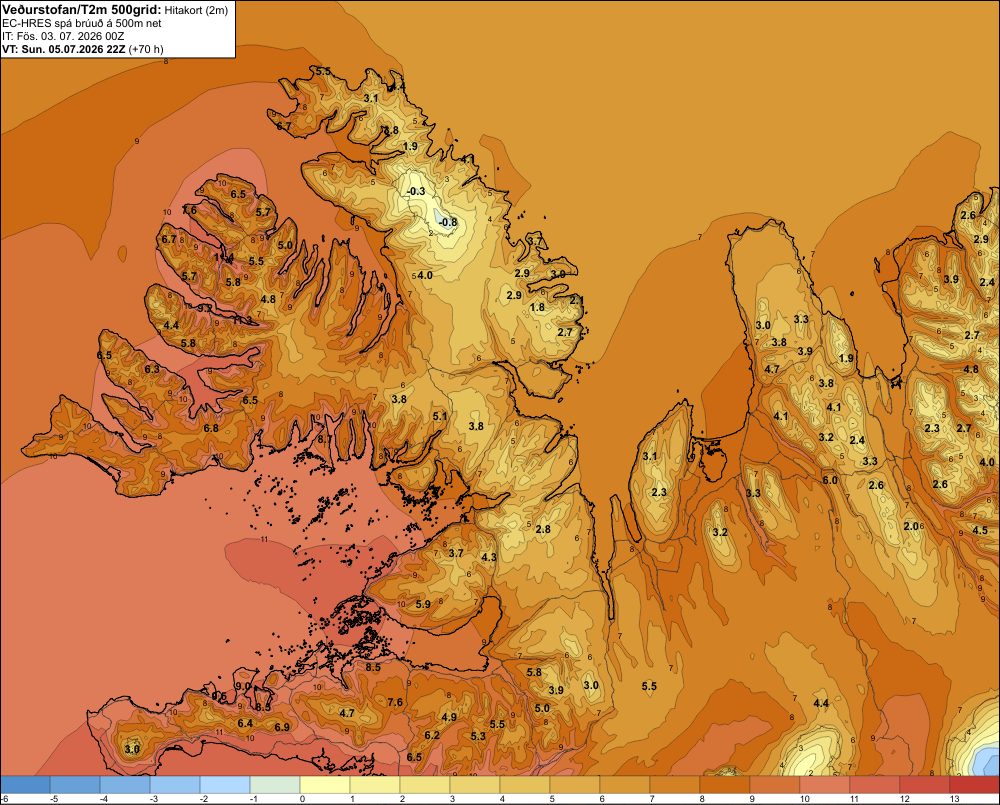The width and height of the screenshot is (1000, 805).
Task: Click the pale yellow legend swatch between 0 and 1
Action: click(x=325, y=784)
